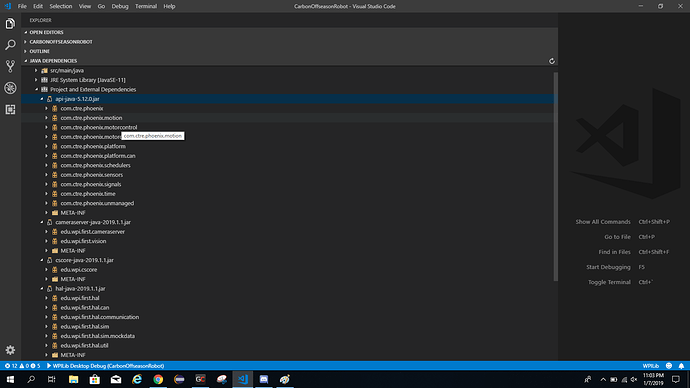Open the Edit menu
The height and width of the screenshot is (388, 690).
pyautogui.click(x=38, y=6)
